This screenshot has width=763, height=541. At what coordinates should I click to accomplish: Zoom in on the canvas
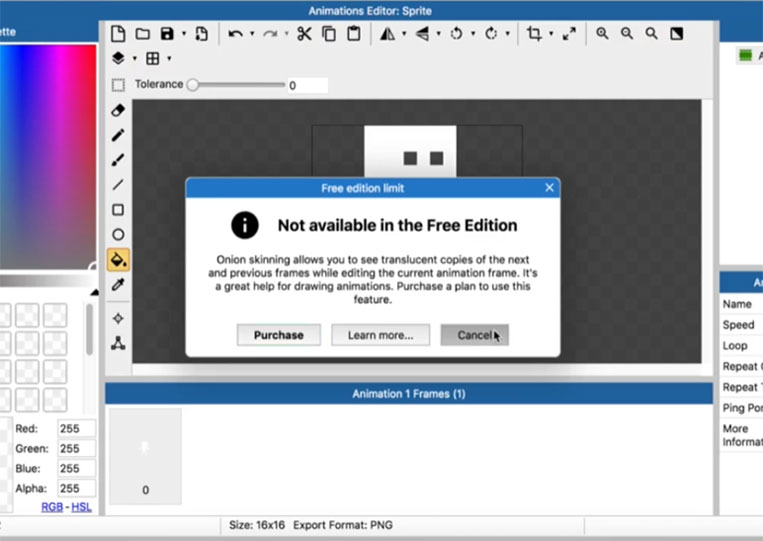[602, 34]
